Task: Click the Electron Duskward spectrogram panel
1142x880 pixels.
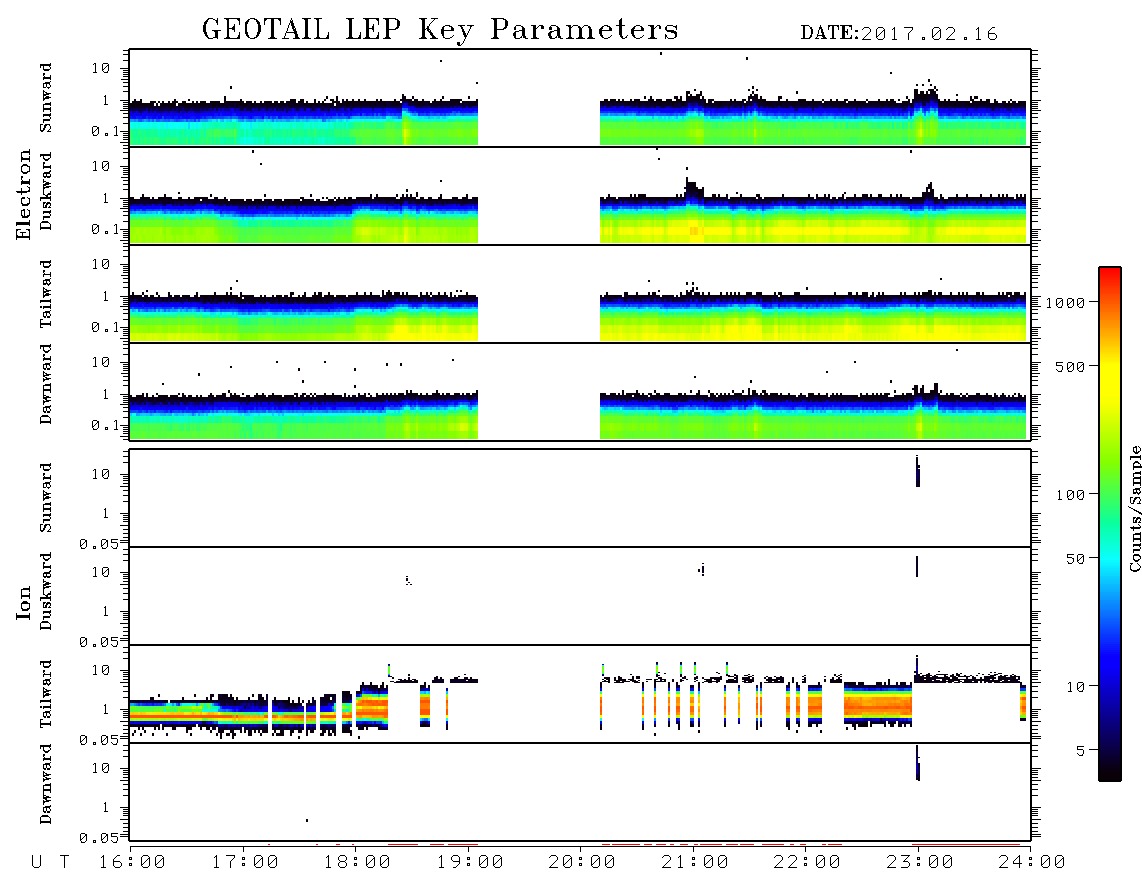Action: click(580, 195)
